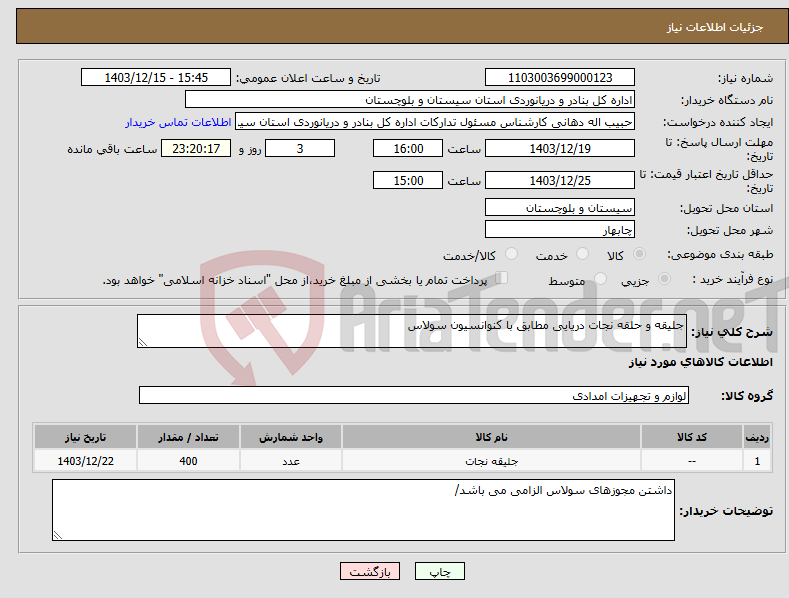Image resolution: width=789 pixels, height=598 pixels.
Task: Select the متوسط purchase type radio
Action: [600, 279]
